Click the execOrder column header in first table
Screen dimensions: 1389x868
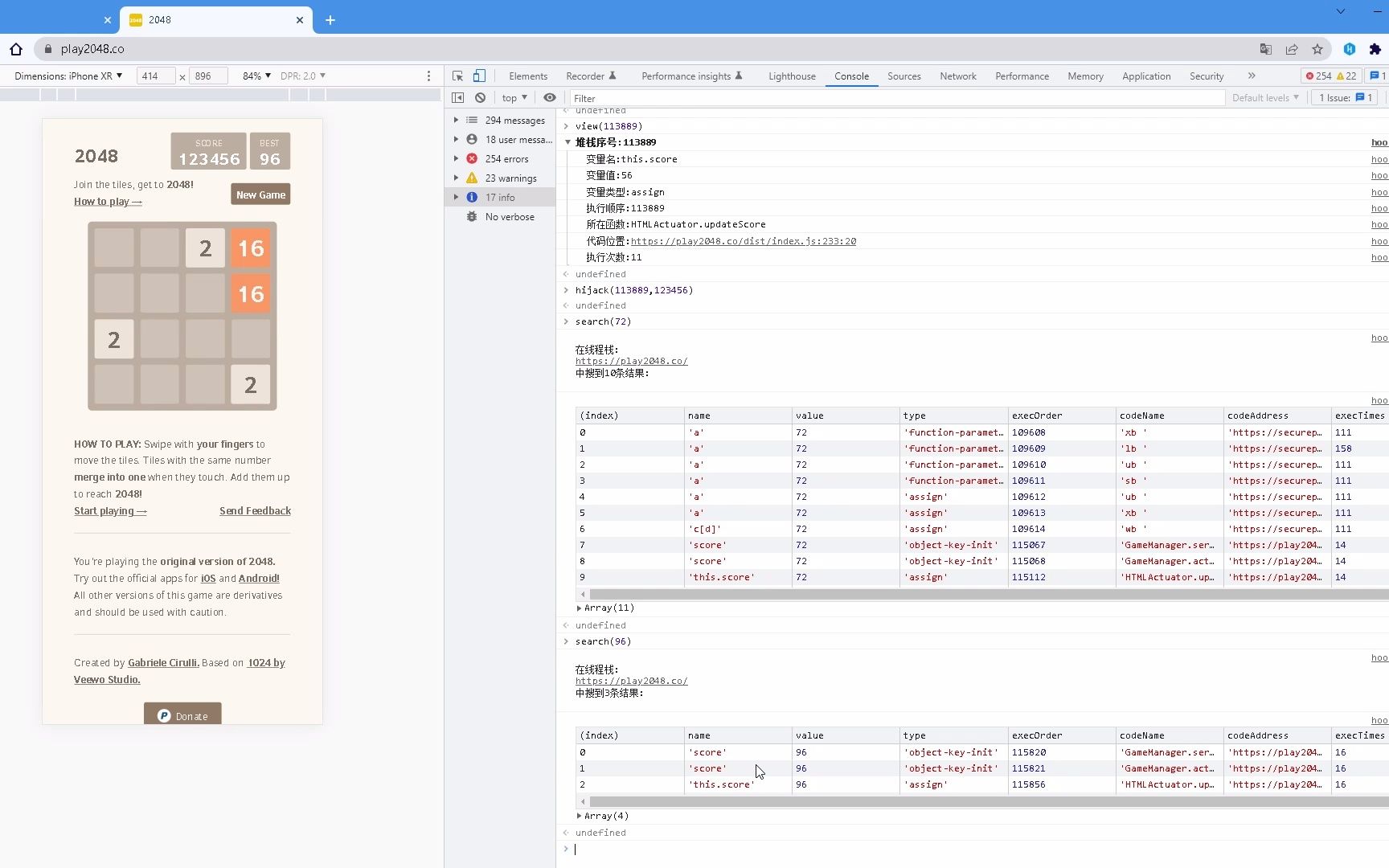[1061, 416]
